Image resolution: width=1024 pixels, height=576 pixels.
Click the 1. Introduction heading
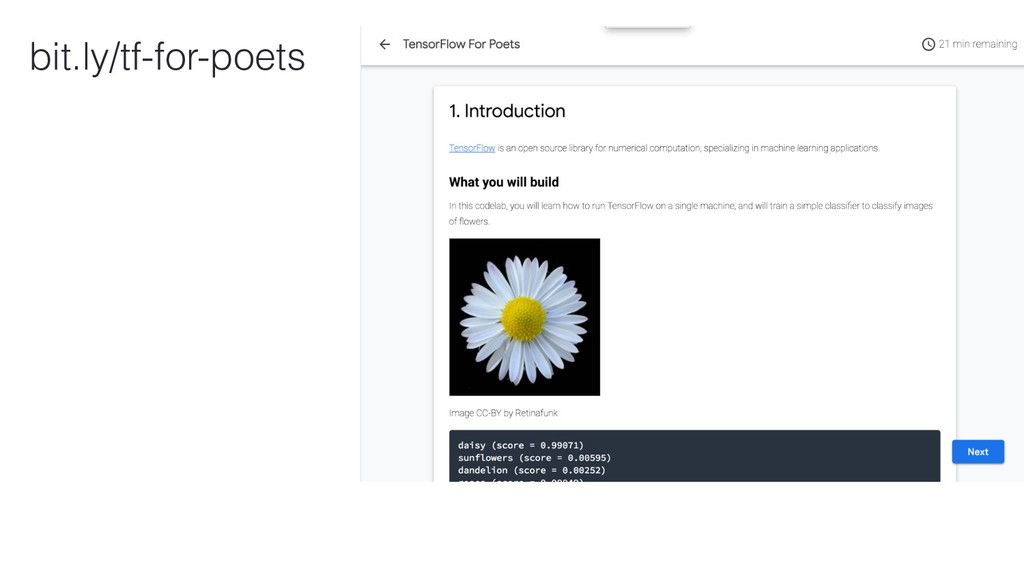(507, 111)
